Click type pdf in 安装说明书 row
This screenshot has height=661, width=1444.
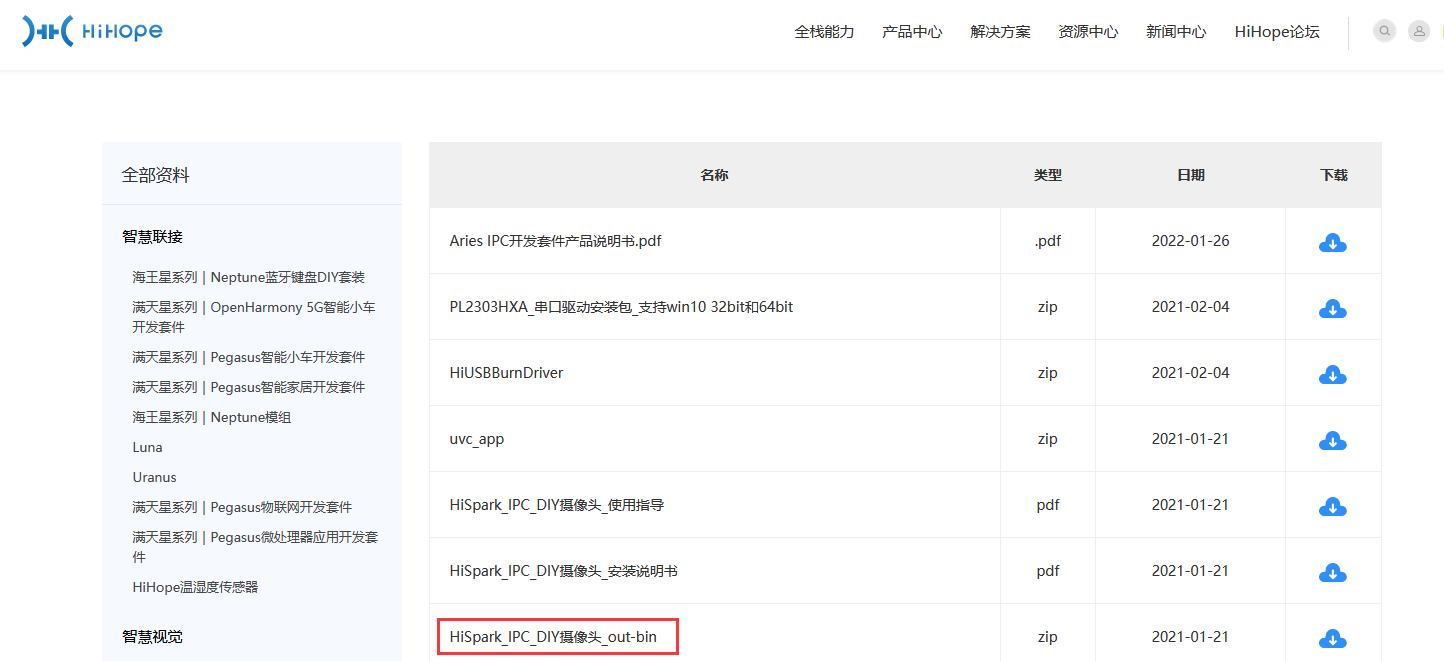point(1048,571)
